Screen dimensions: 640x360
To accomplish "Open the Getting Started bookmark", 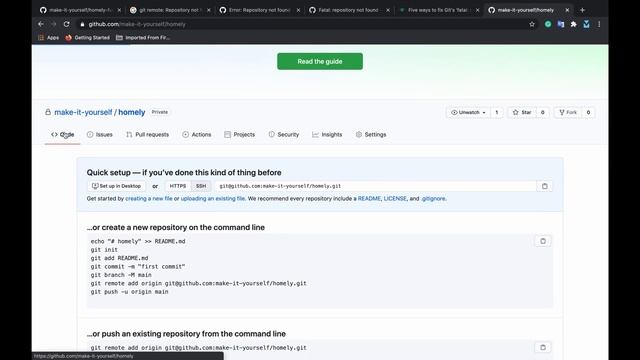I will [87, 38].
